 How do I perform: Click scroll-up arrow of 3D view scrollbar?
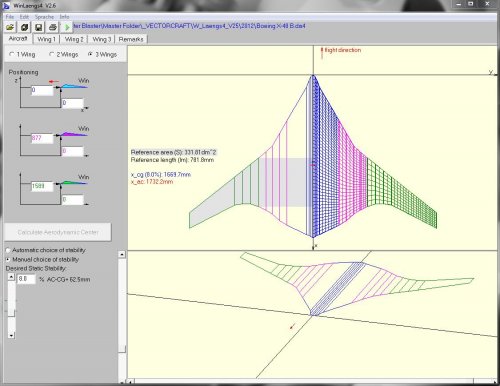pyautogui.click(x=122, y=255)
